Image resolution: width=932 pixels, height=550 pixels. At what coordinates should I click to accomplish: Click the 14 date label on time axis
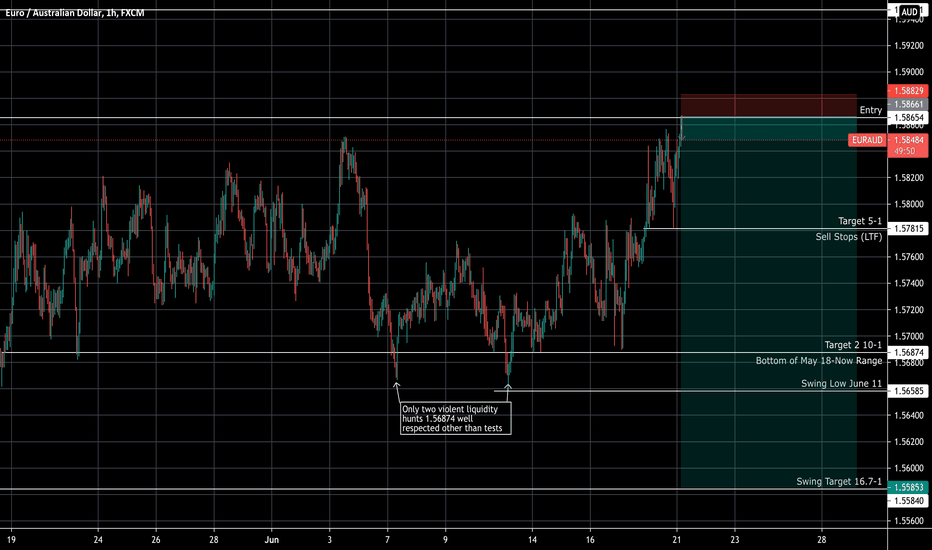pos(532,540)
